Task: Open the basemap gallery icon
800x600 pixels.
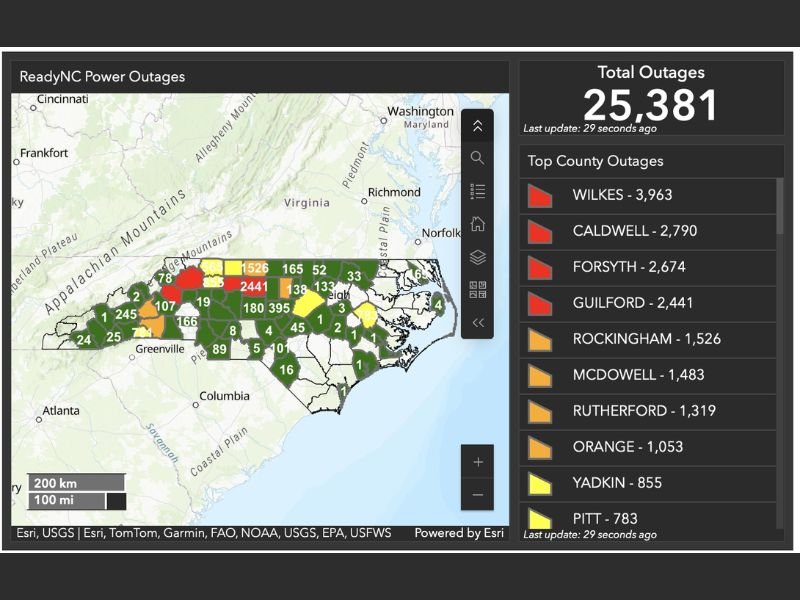Action: (x=479, y=287)
